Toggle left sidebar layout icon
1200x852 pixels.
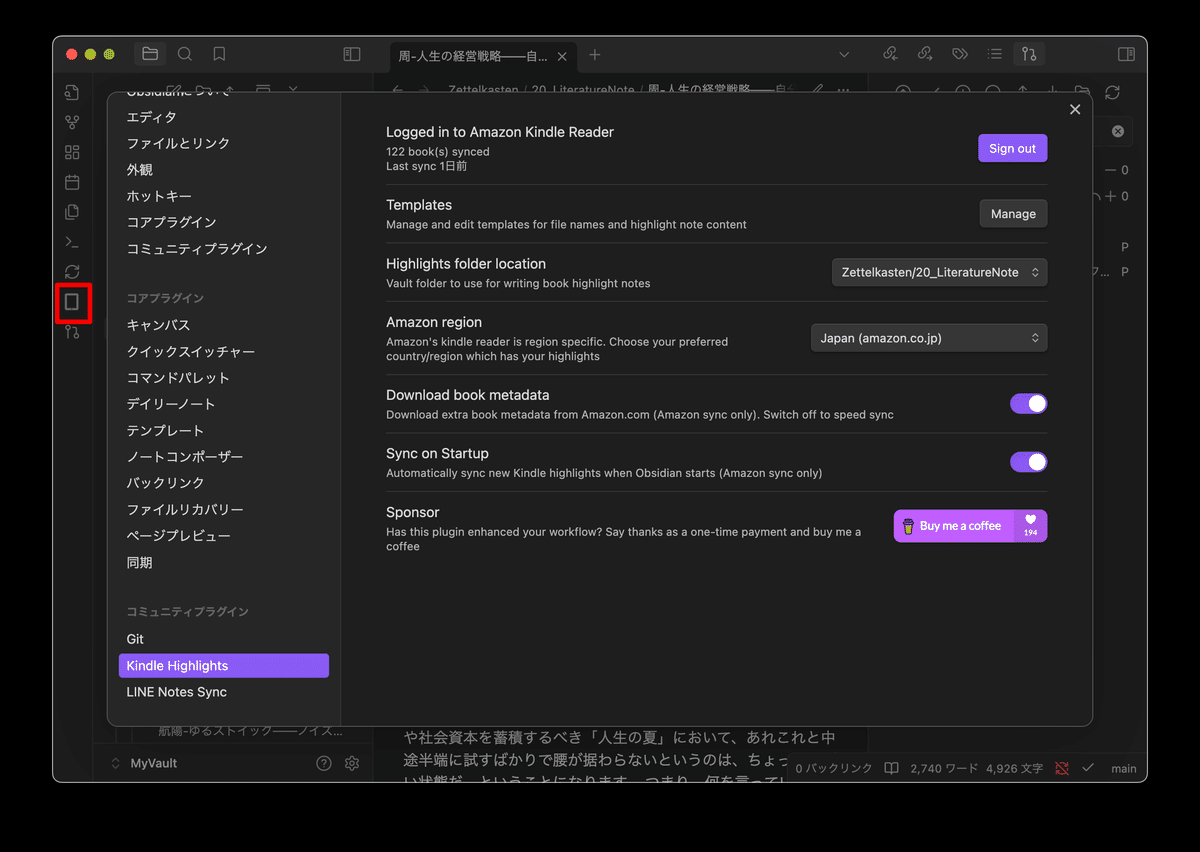tap(352, 54)
